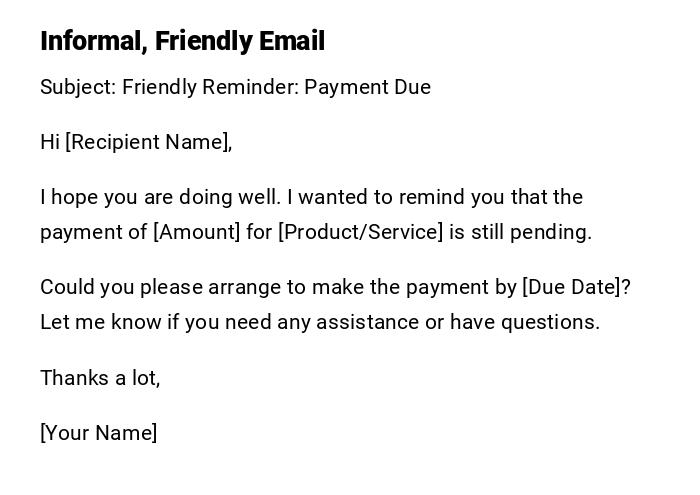Select the [Due Date] placeholder
700x495 pixels.
click(573, 287)
